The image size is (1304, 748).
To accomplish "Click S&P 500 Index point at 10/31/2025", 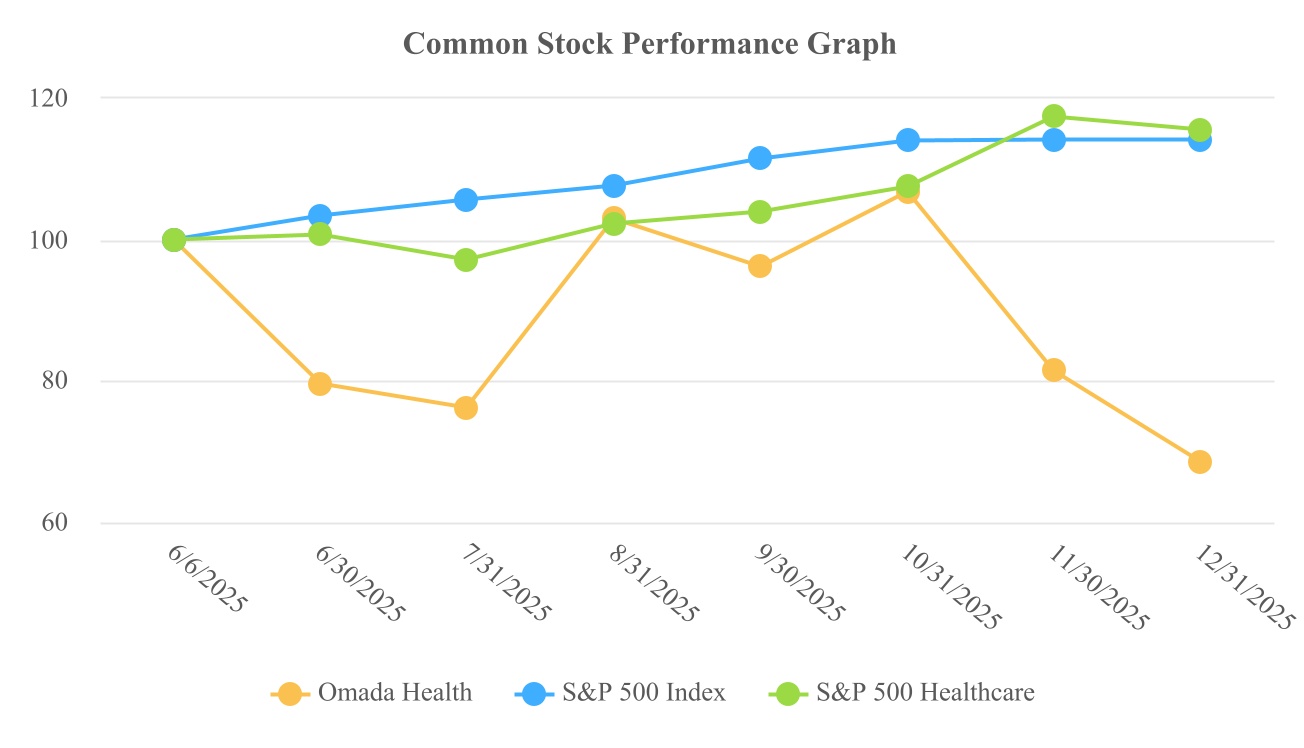I will pos(907,140).
